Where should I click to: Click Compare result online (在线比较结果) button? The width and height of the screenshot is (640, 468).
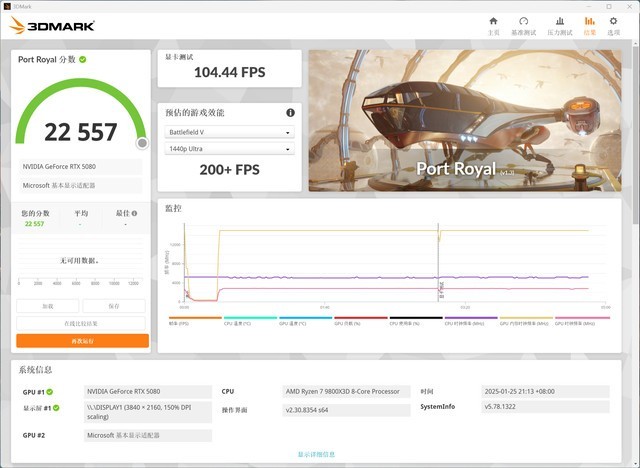coord(81,324)
